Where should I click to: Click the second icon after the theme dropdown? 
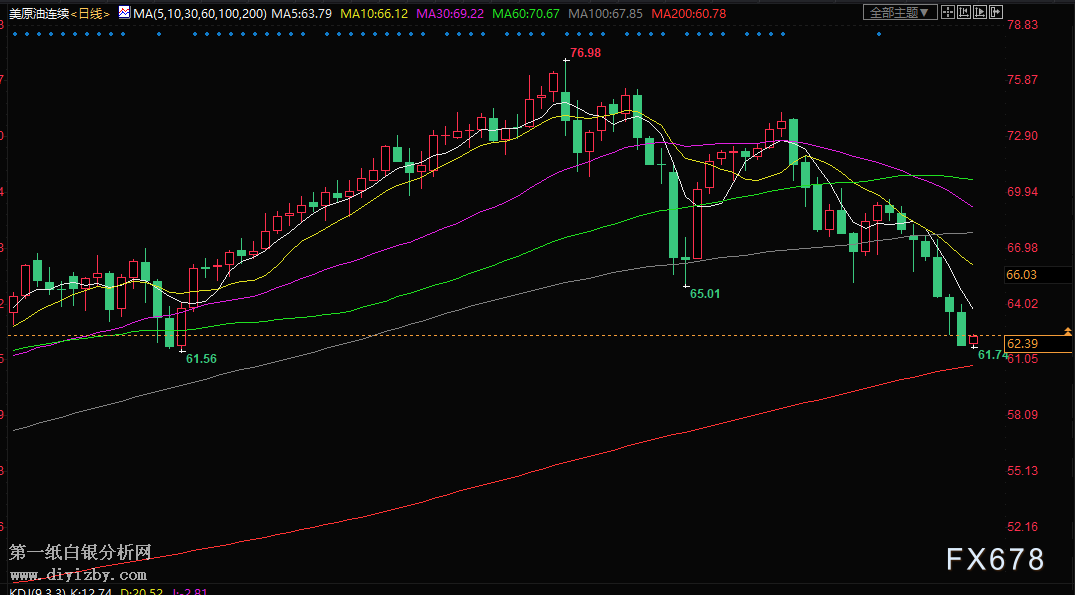(x=964, y=13)
